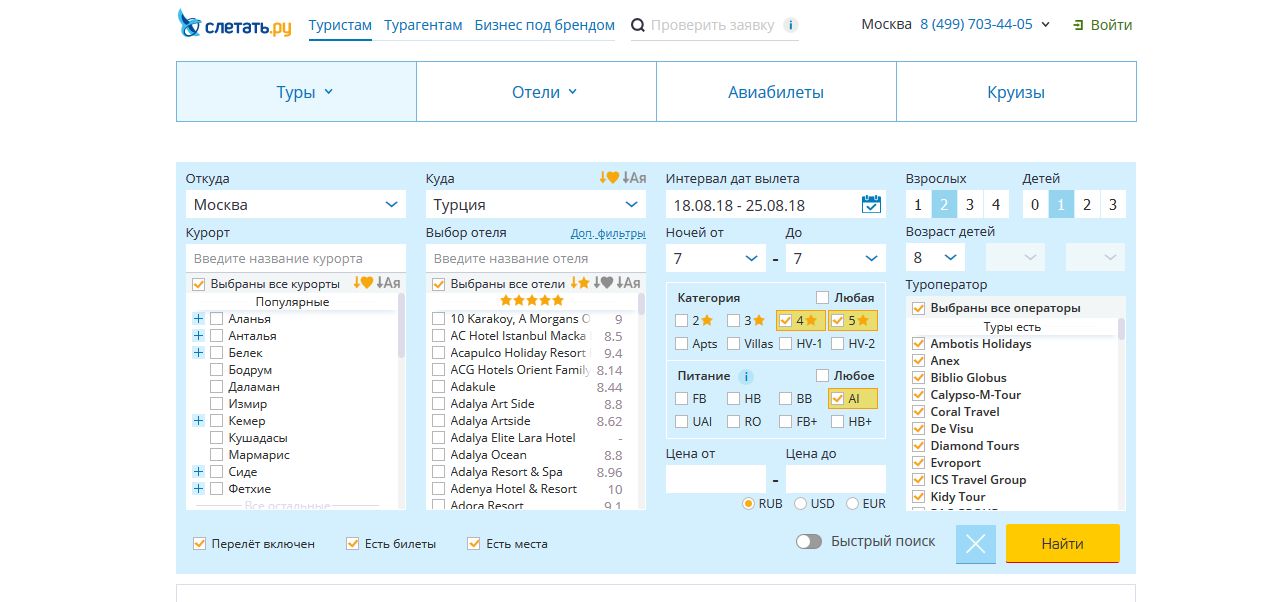Expand the Сиде resort plus icon
The image size is (1283, 602).
[198, 472]
